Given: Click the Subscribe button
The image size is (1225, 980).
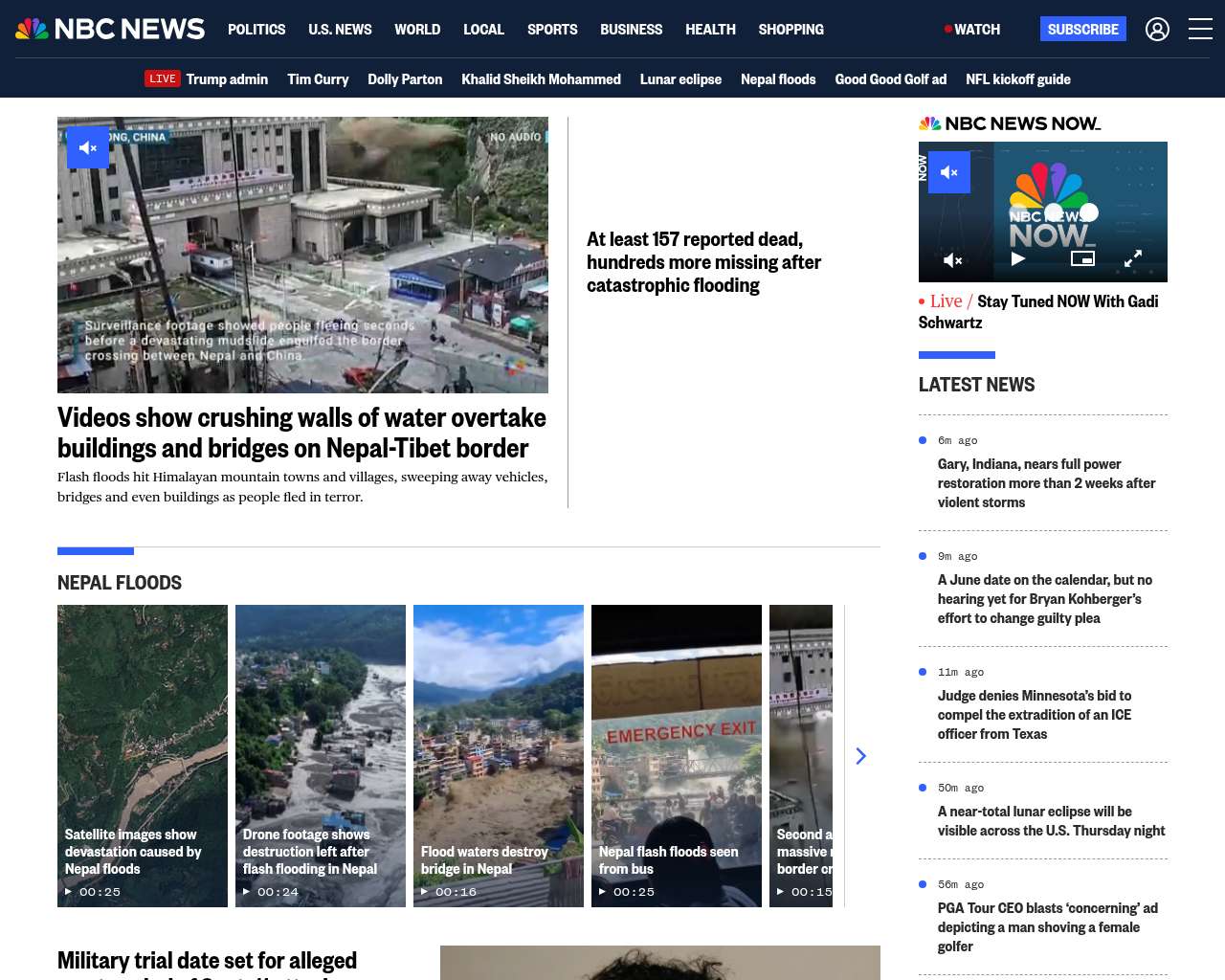Looking at the screenshot, I should pos(1083,29).
